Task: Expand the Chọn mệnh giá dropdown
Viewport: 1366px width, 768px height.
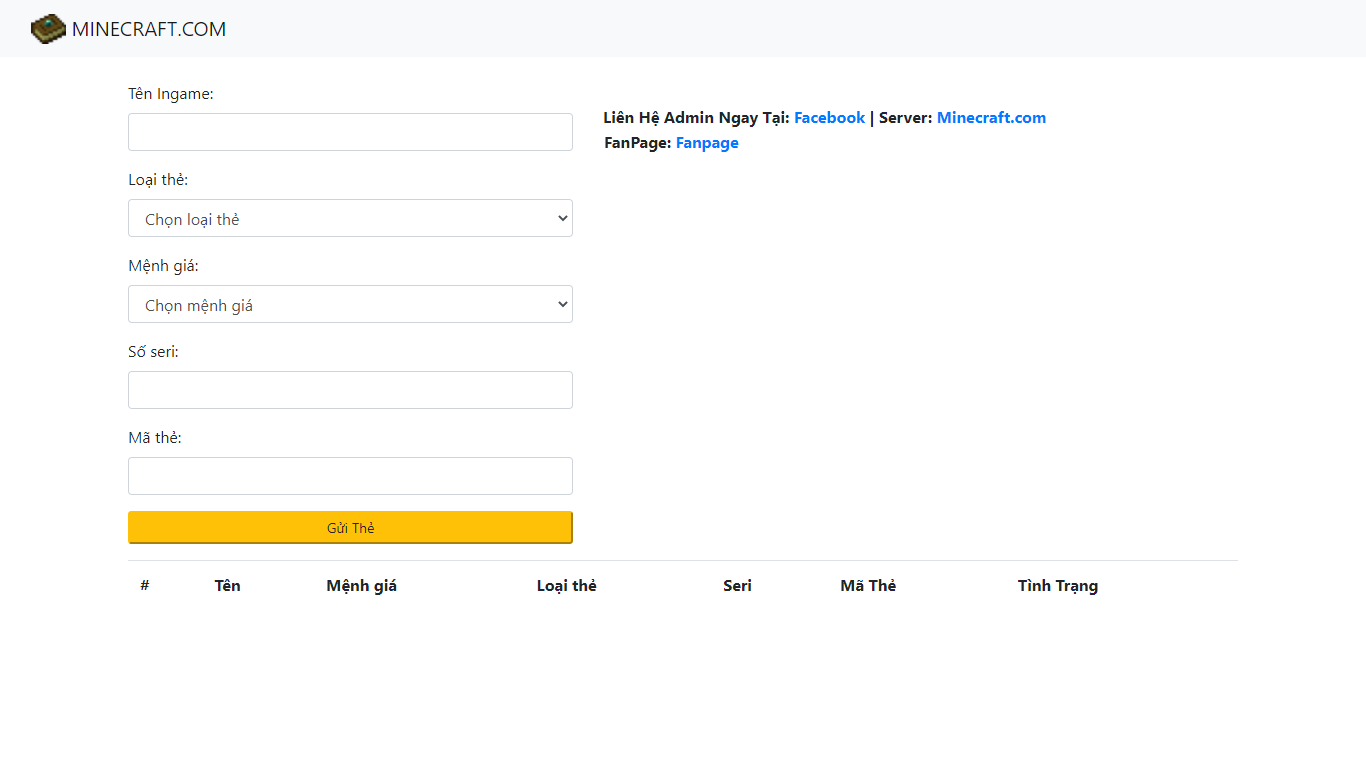Action: tap(350, 304)
